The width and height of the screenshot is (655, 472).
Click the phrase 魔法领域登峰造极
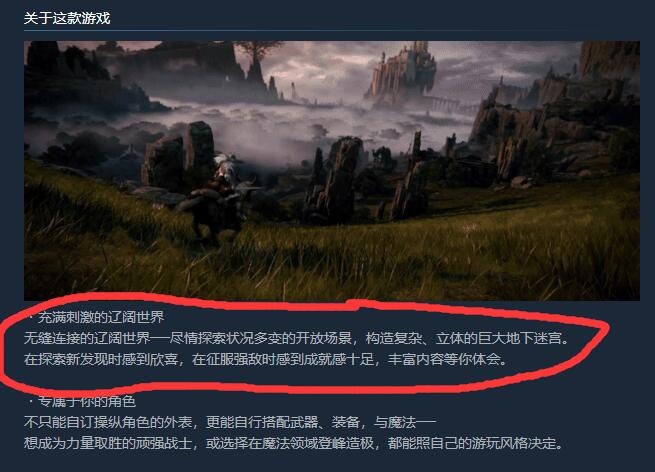pos(317,443)
